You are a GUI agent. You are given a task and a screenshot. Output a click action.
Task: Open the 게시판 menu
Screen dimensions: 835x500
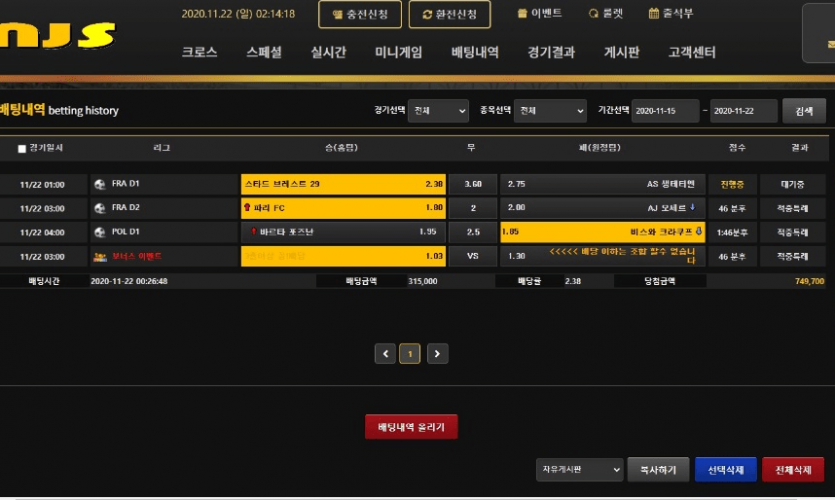[x=621, y=52]
